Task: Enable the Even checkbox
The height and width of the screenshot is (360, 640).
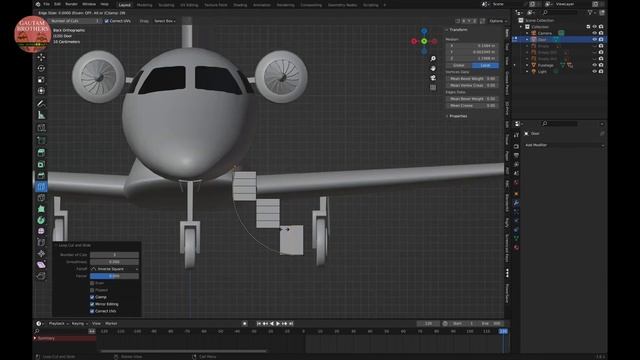Action: coord(92,283)
